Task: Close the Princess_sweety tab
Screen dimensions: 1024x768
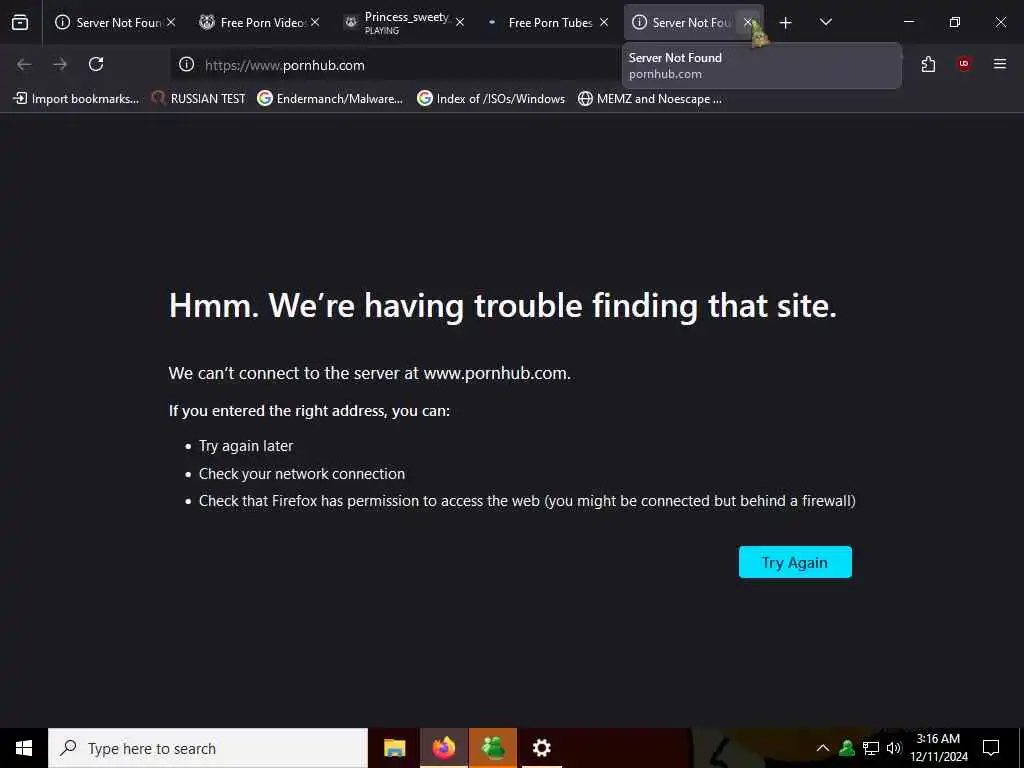Action: [x=460, y=22]
